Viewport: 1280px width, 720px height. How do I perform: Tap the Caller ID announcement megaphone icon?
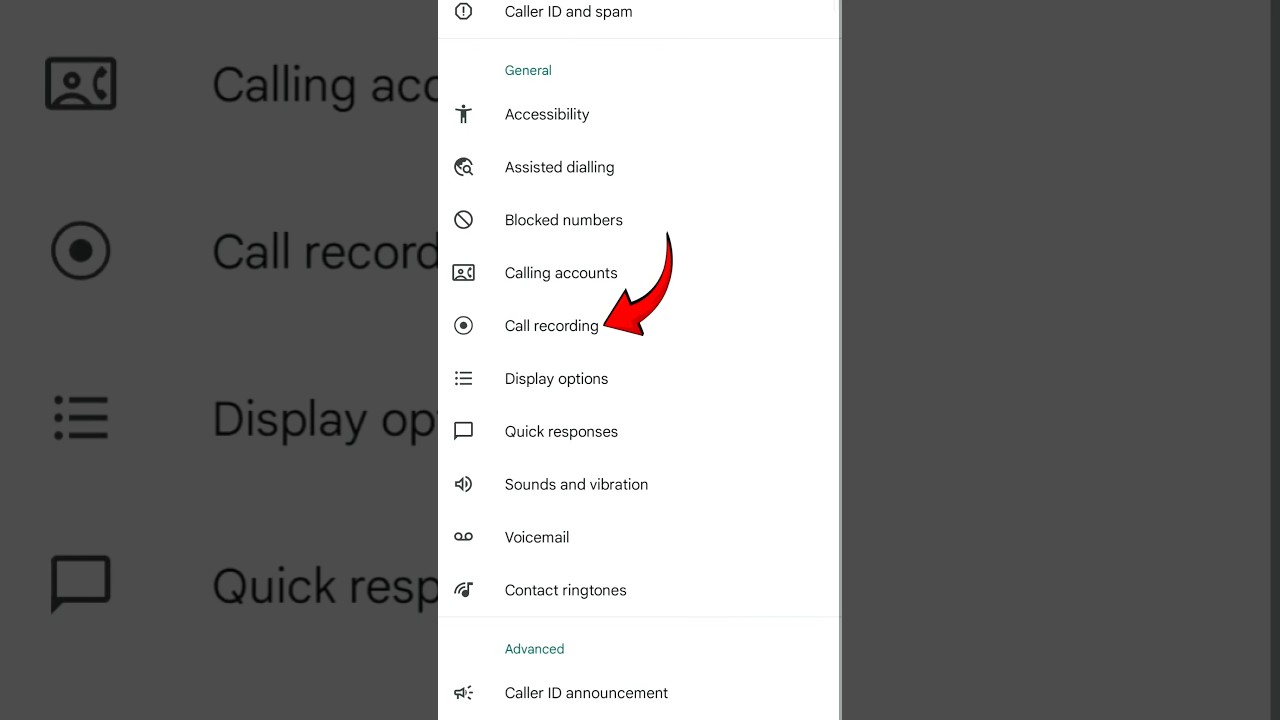click(463, 693)
